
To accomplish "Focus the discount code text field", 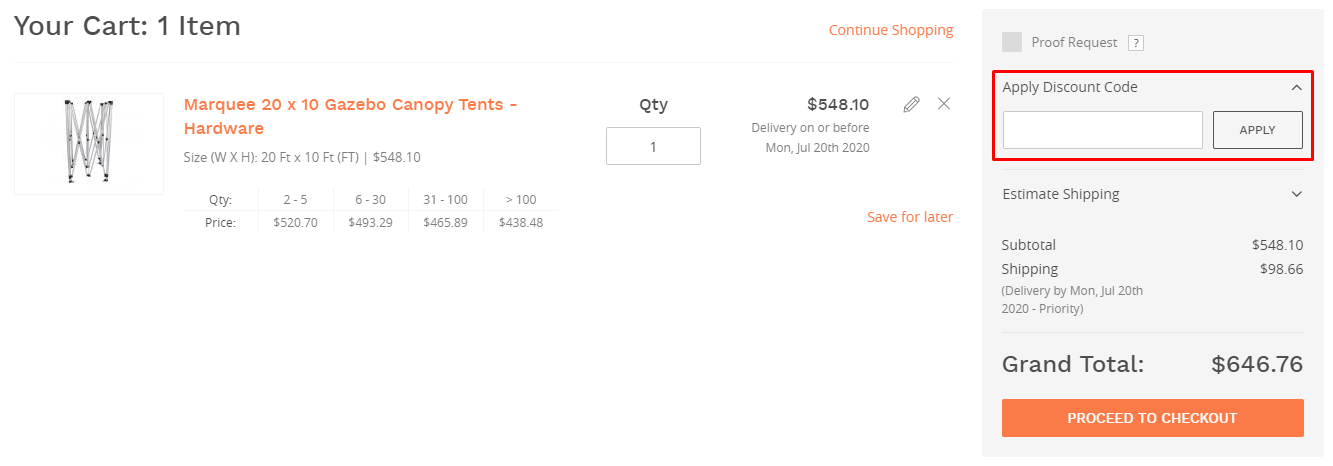I will (1102, 130).
